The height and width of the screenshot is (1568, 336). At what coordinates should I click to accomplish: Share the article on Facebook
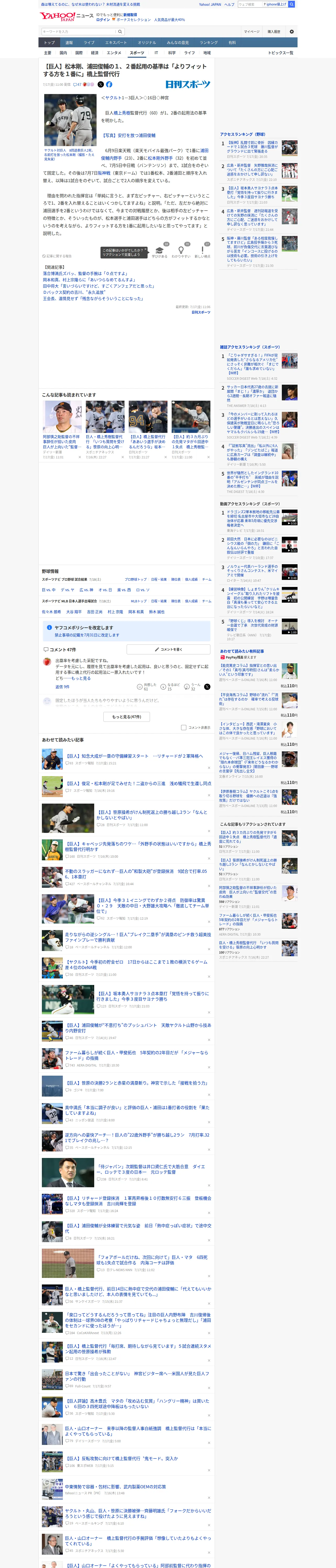(x=109, y=85)
